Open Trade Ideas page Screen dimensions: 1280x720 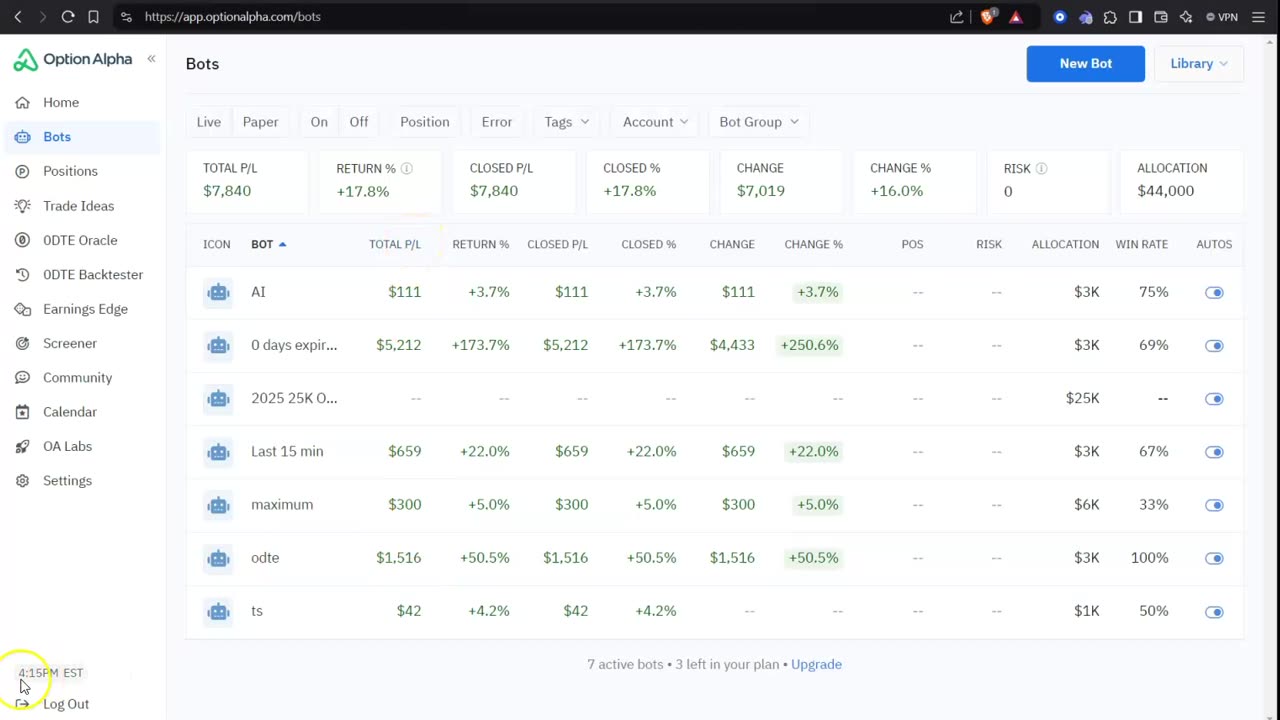78,206
